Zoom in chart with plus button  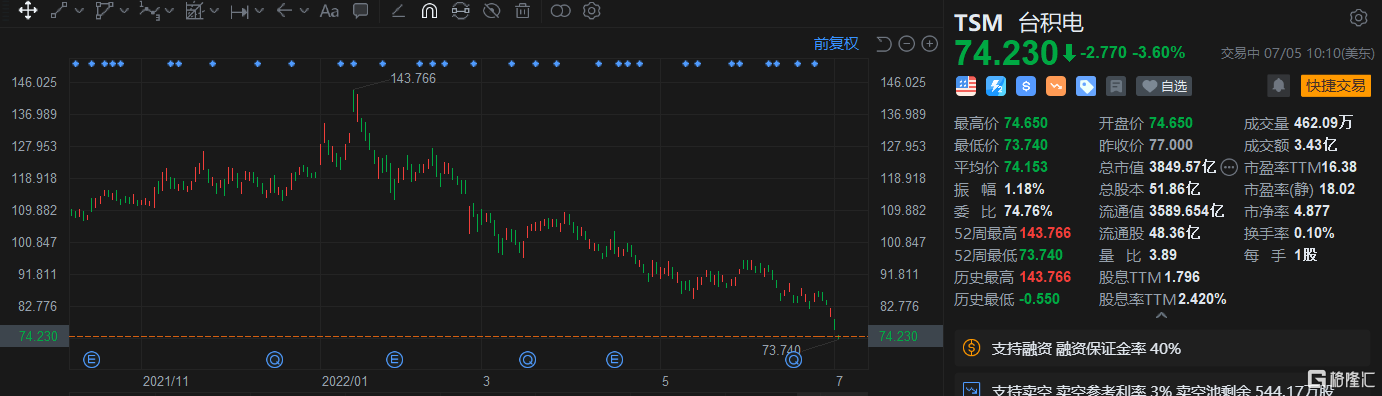pos(929,44)
